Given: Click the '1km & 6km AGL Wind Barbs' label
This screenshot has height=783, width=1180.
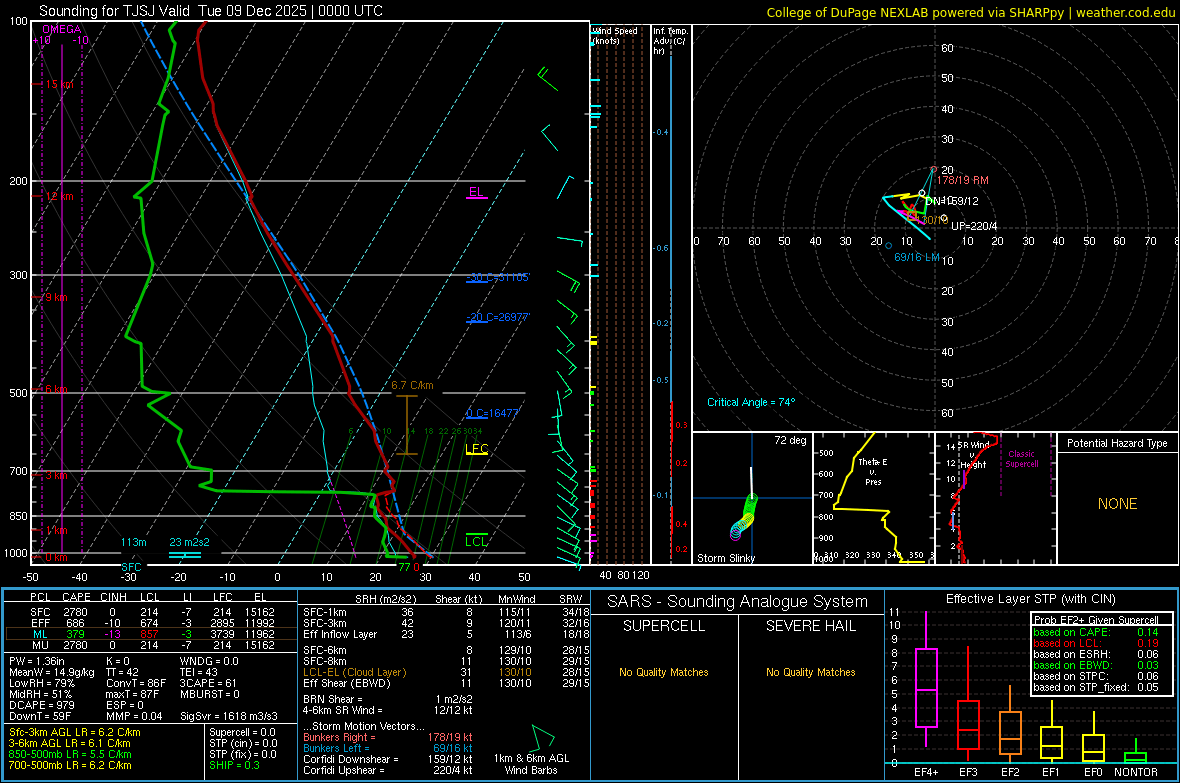Looking at the screenshot, I should tap(531, 764).
